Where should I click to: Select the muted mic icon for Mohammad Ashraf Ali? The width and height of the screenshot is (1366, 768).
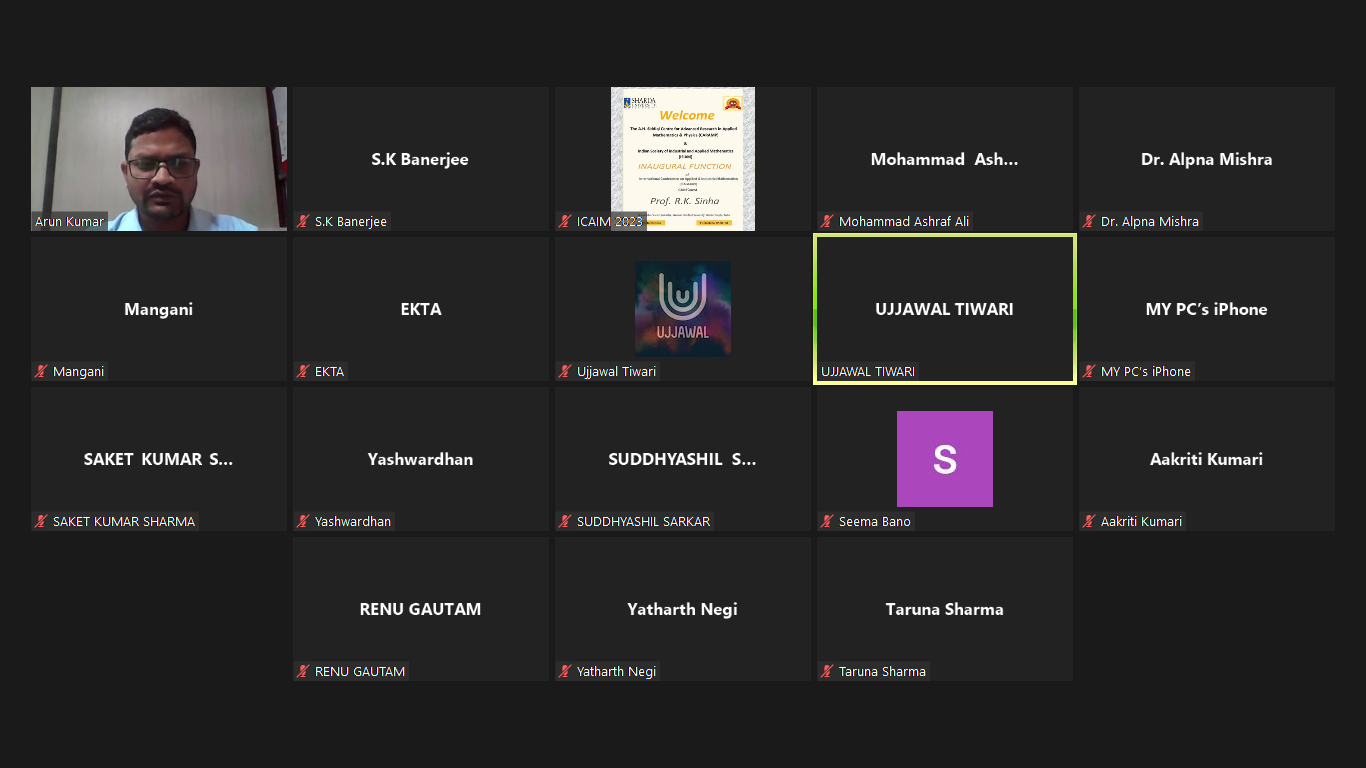tap(827, 221)
